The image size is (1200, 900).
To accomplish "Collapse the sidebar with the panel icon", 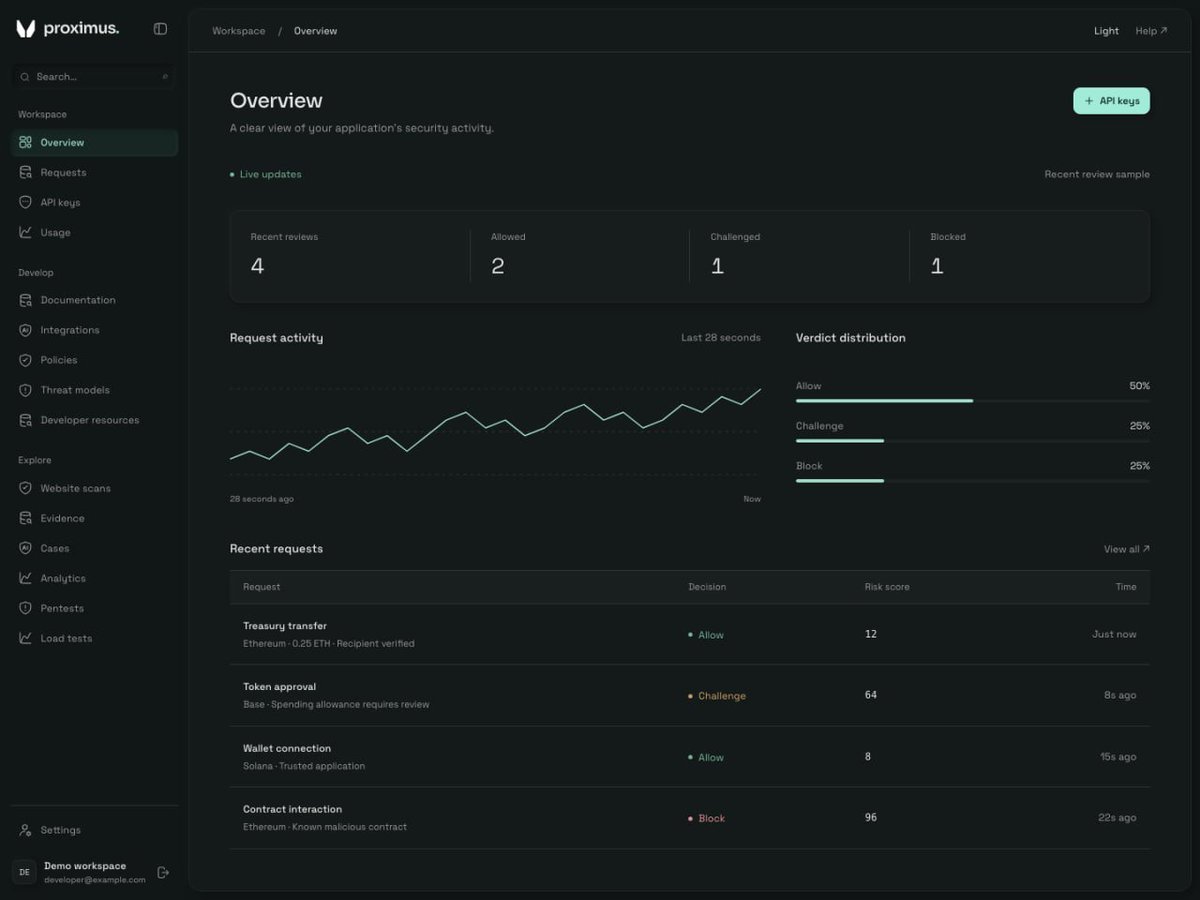I will tap(160, 29).
